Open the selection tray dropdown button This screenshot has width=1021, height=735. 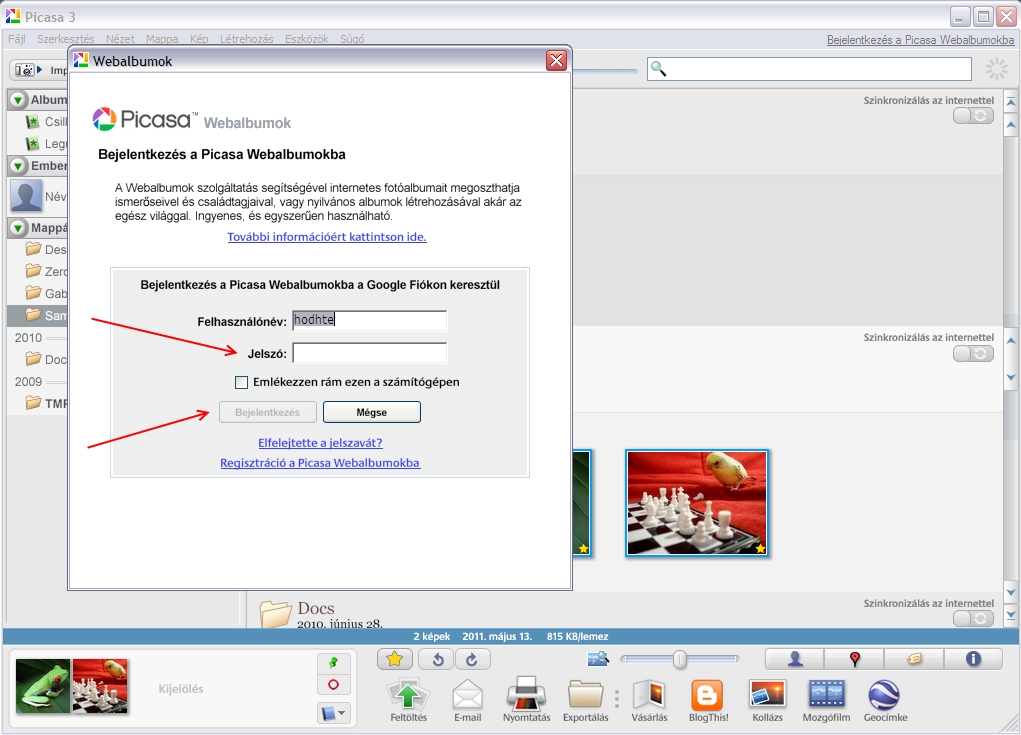coord(333,713)
